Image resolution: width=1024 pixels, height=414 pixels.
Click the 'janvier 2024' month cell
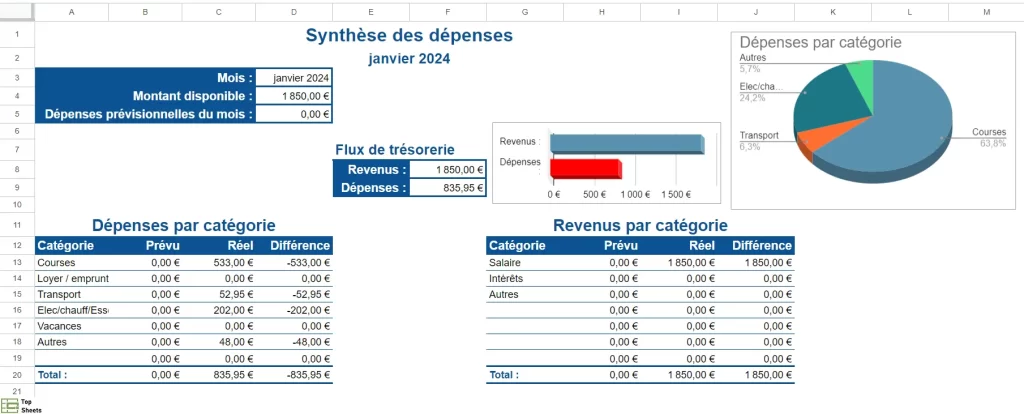click(295, 78)
